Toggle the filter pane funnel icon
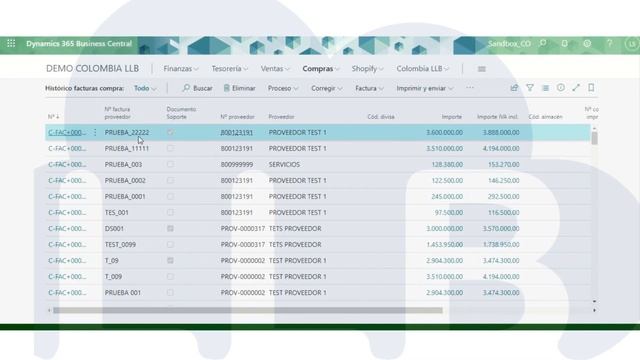The height and width of the screenshot is (360, 640). pyautogui.click(x=530, y=88)
